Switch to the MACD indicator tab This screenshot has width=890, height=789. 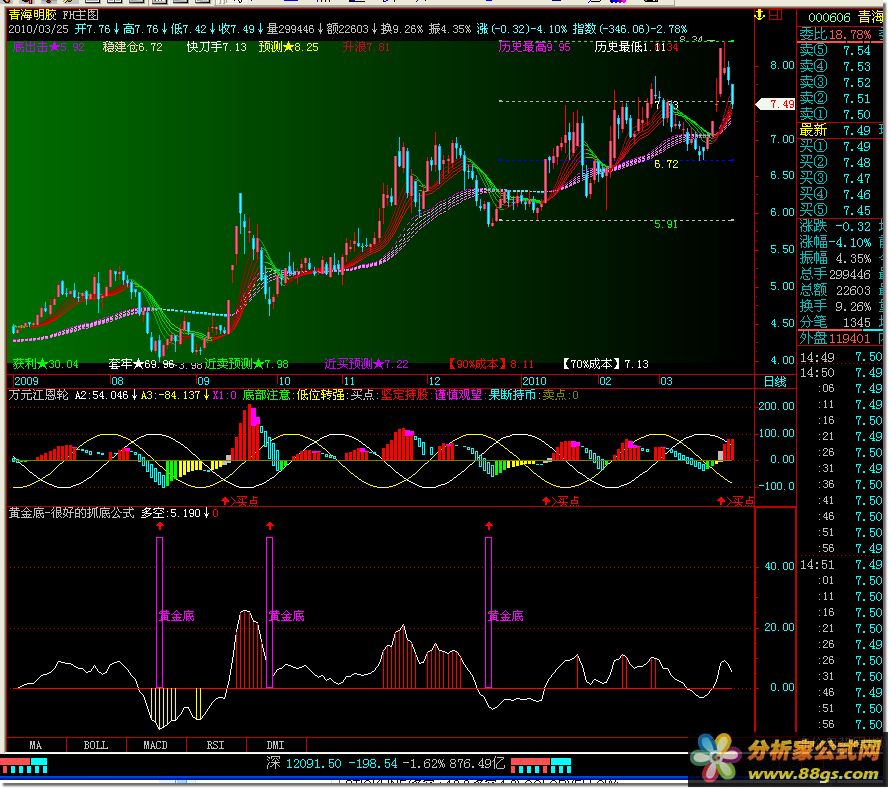155,745
